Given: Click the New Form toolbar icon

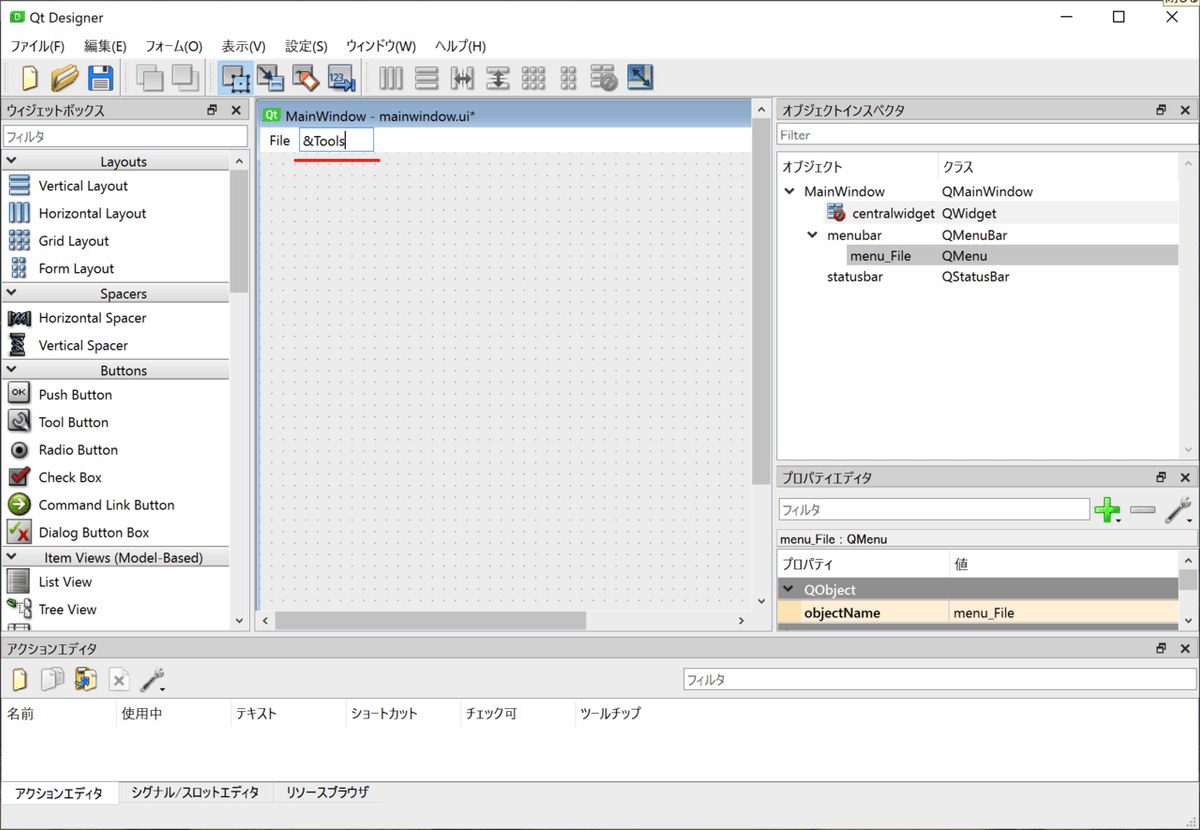Looking at the screenshot, I should (30, 78).
